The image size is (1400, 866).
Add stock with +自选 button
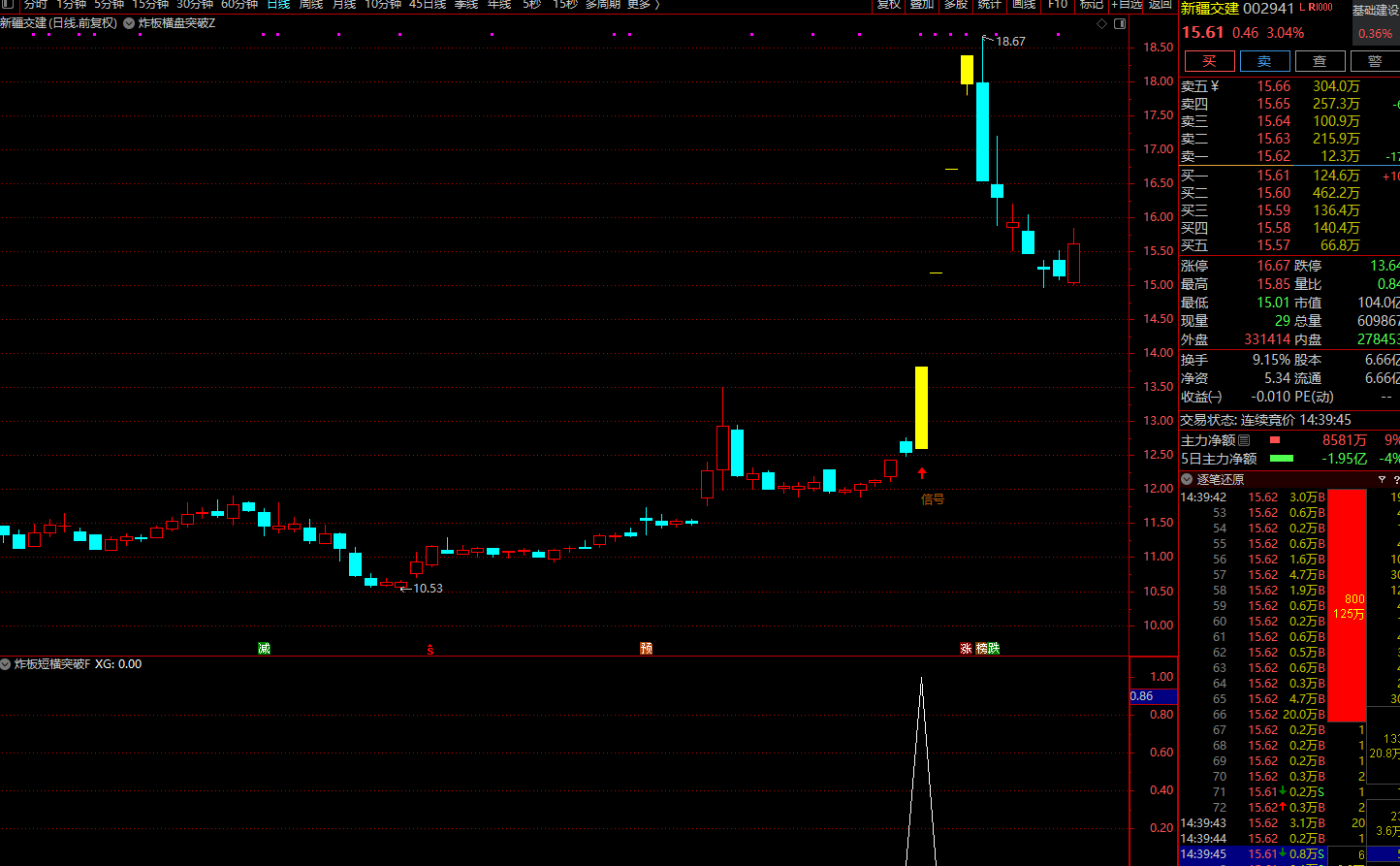[1127, 4]
